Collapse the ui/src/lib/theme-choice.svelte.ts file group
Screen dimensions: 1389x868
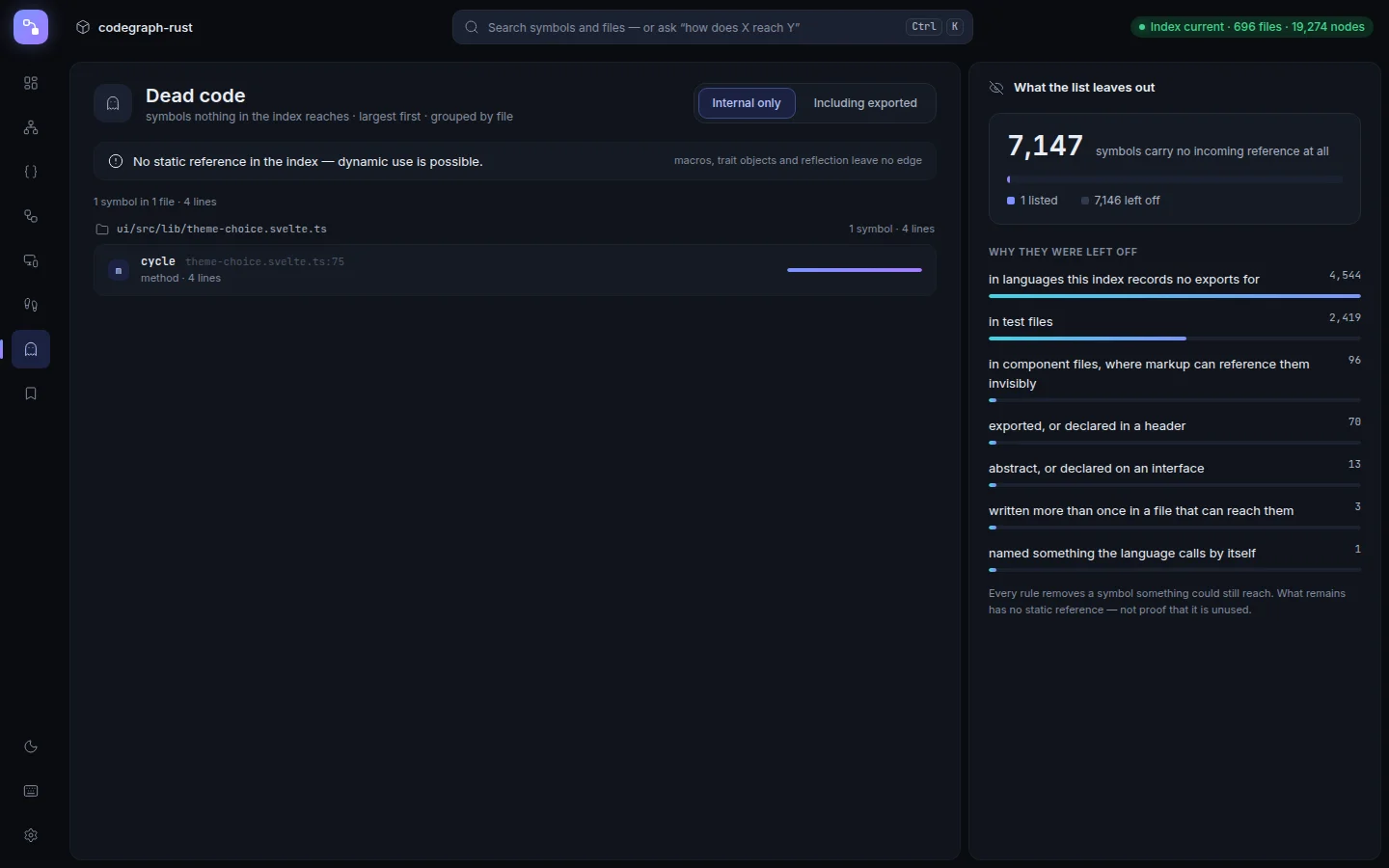pos(515,230)
